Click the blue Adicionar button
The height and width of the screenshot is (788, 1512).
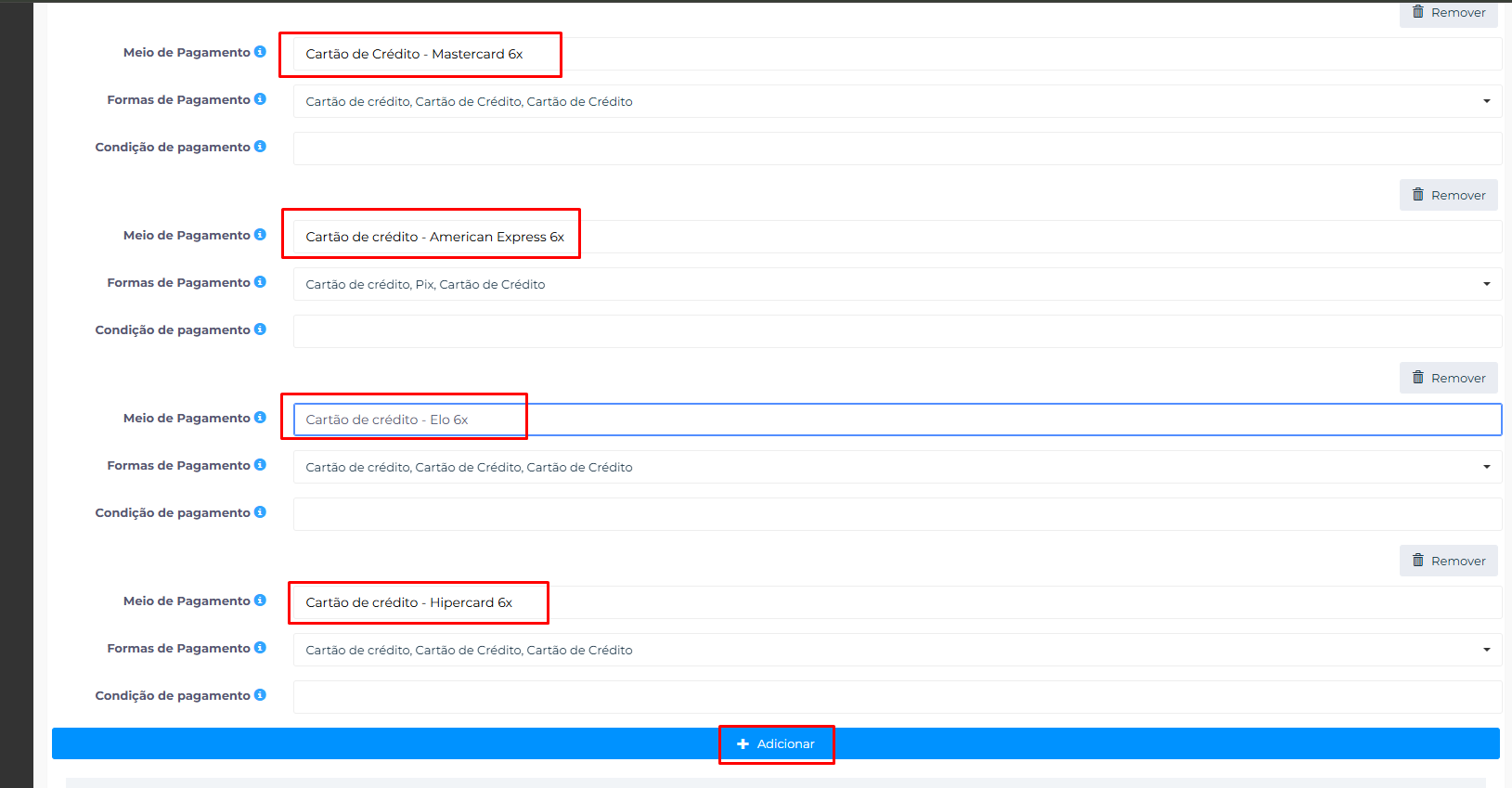point(776,743)
